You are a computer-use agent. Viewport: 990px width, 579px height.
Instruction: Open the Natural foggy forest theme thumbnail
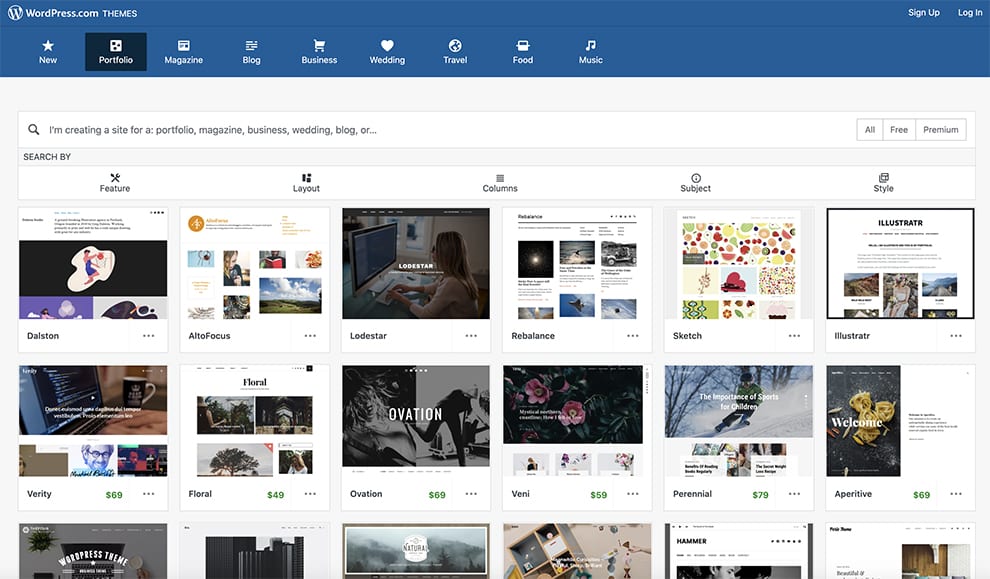pos(416,551)
